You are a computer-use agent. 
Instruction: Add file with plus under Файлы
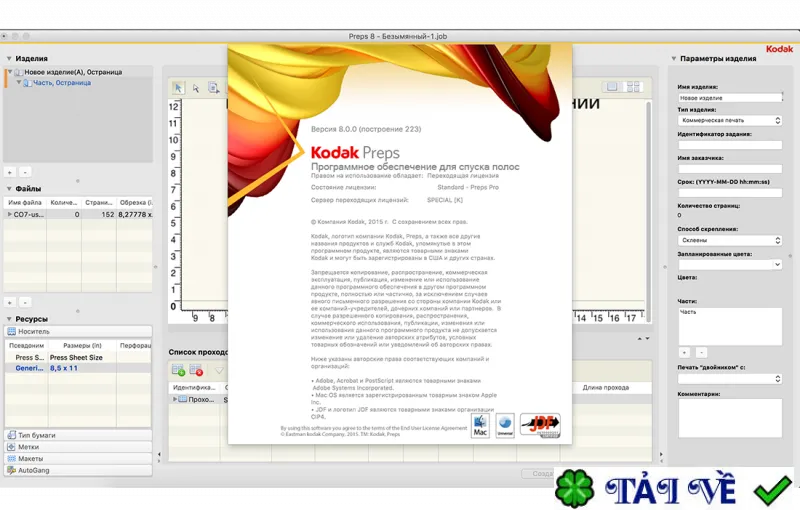pyautogui.click(x=10, y=302)
